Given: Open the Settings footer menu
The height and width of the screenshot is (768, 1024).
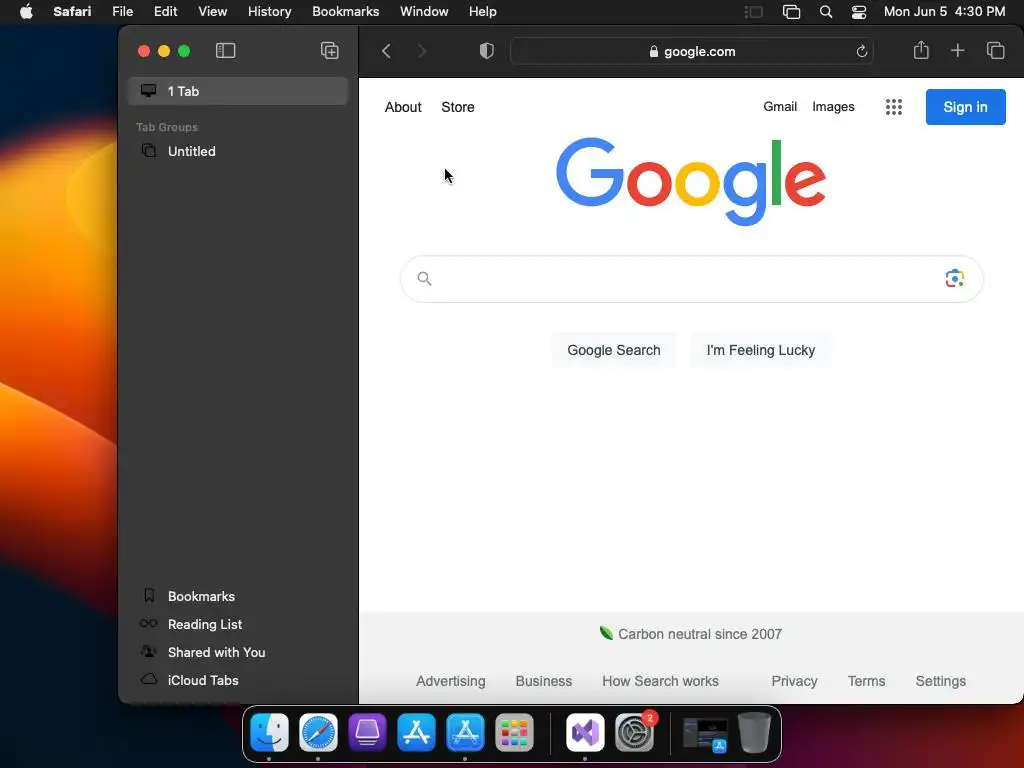Looking at the screenshot, I should tap(940, 681).
